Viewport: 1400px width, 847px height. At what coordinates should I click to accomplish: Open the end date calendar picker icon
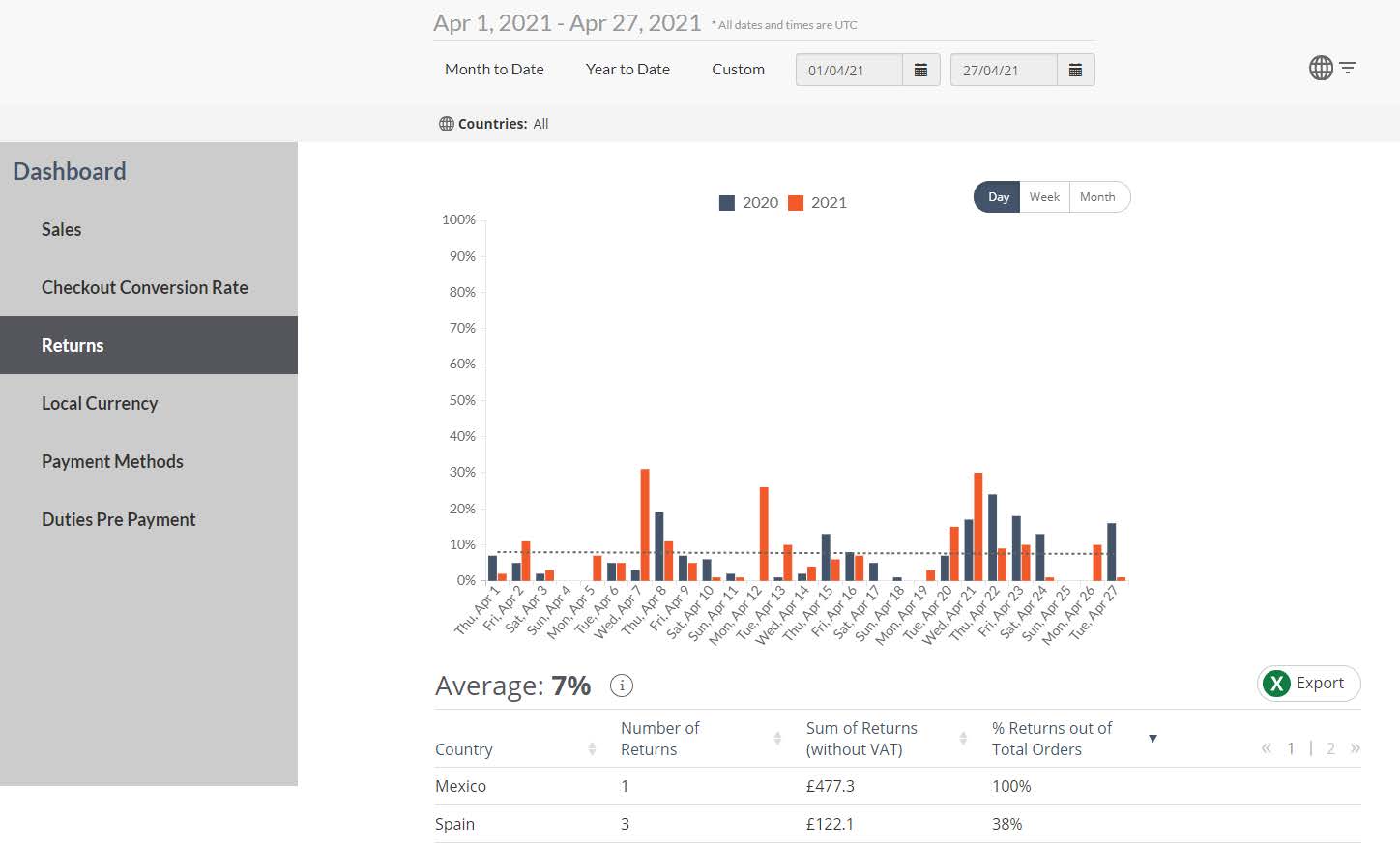click(x=1075, y=70)
